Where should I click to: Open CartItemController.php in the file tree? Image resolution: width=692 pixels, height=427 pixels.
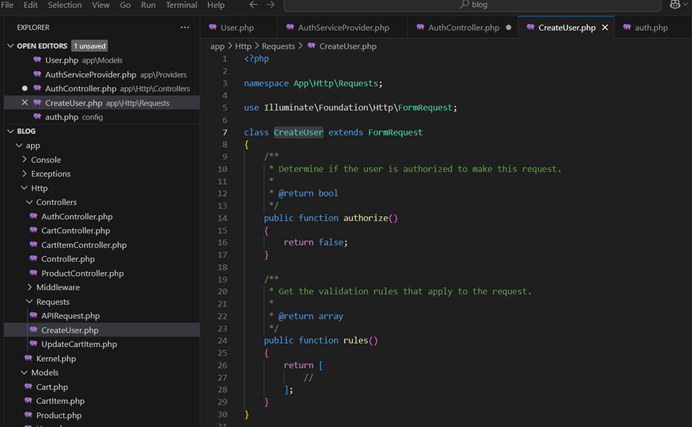tap(83, 245)
